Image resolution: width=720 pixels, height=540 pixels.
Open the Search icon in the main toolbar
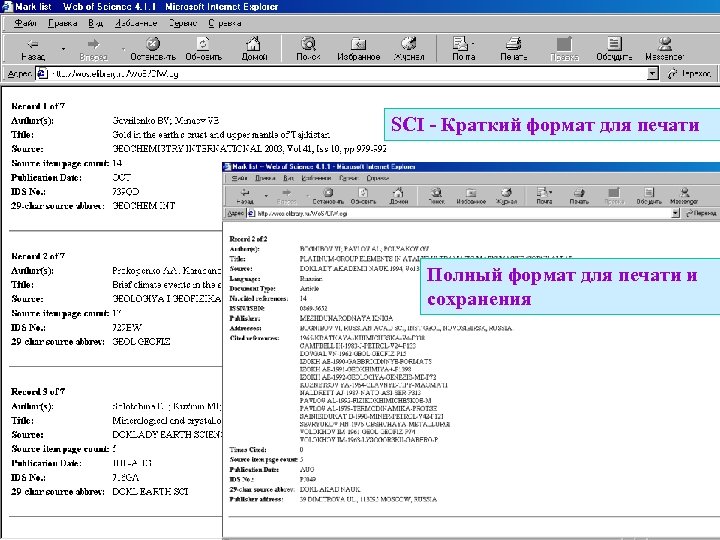(x=308, y=44)
